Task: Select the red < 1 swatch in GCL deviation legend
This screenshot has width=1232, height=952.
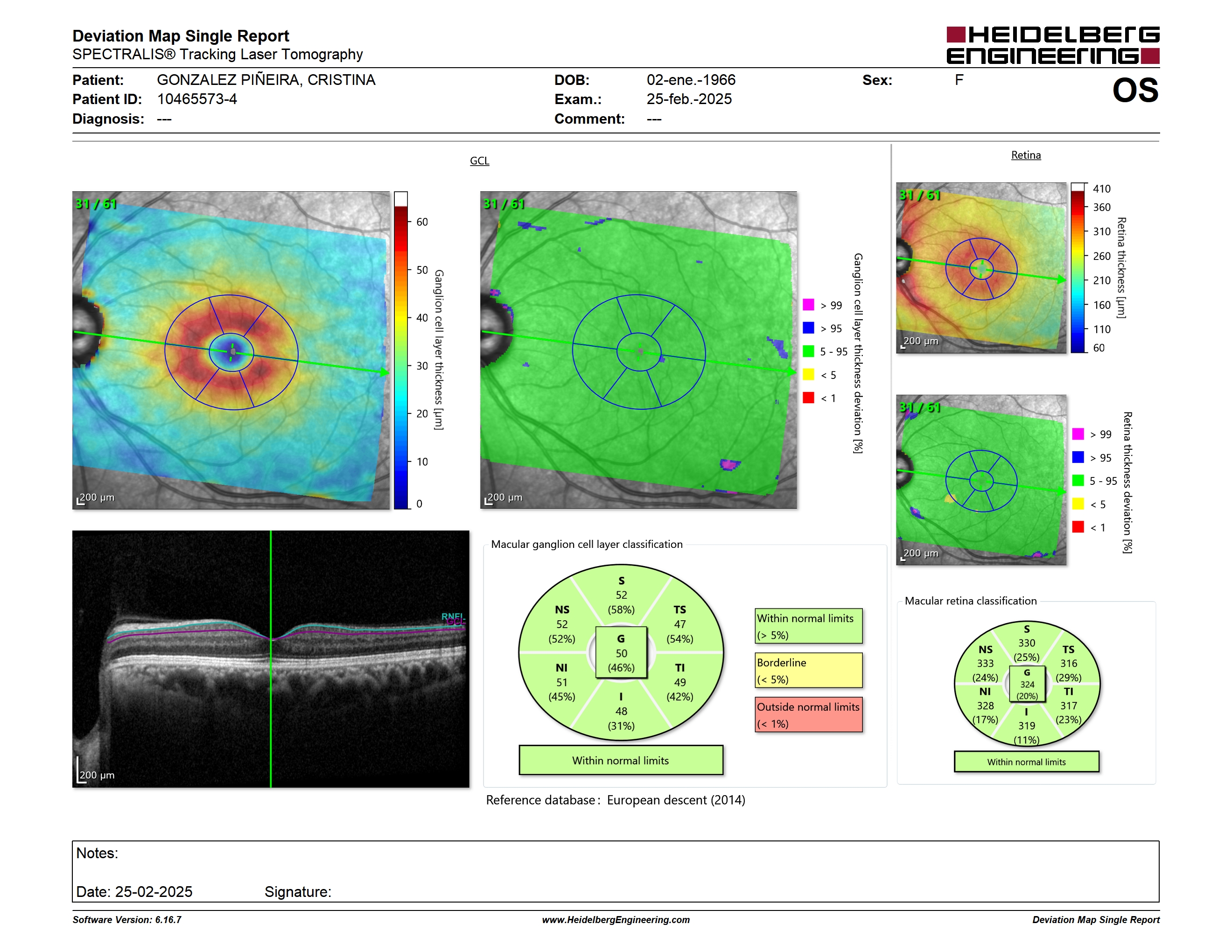Action: [x=808, y=398]
